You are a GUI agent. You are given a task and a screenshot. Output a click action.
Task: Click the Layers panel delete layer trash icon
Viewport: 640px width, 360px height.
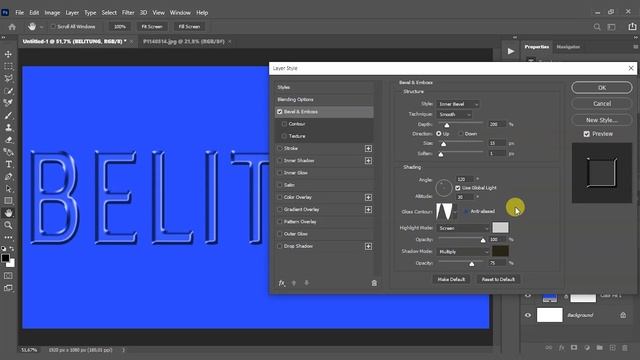[625, 348]
